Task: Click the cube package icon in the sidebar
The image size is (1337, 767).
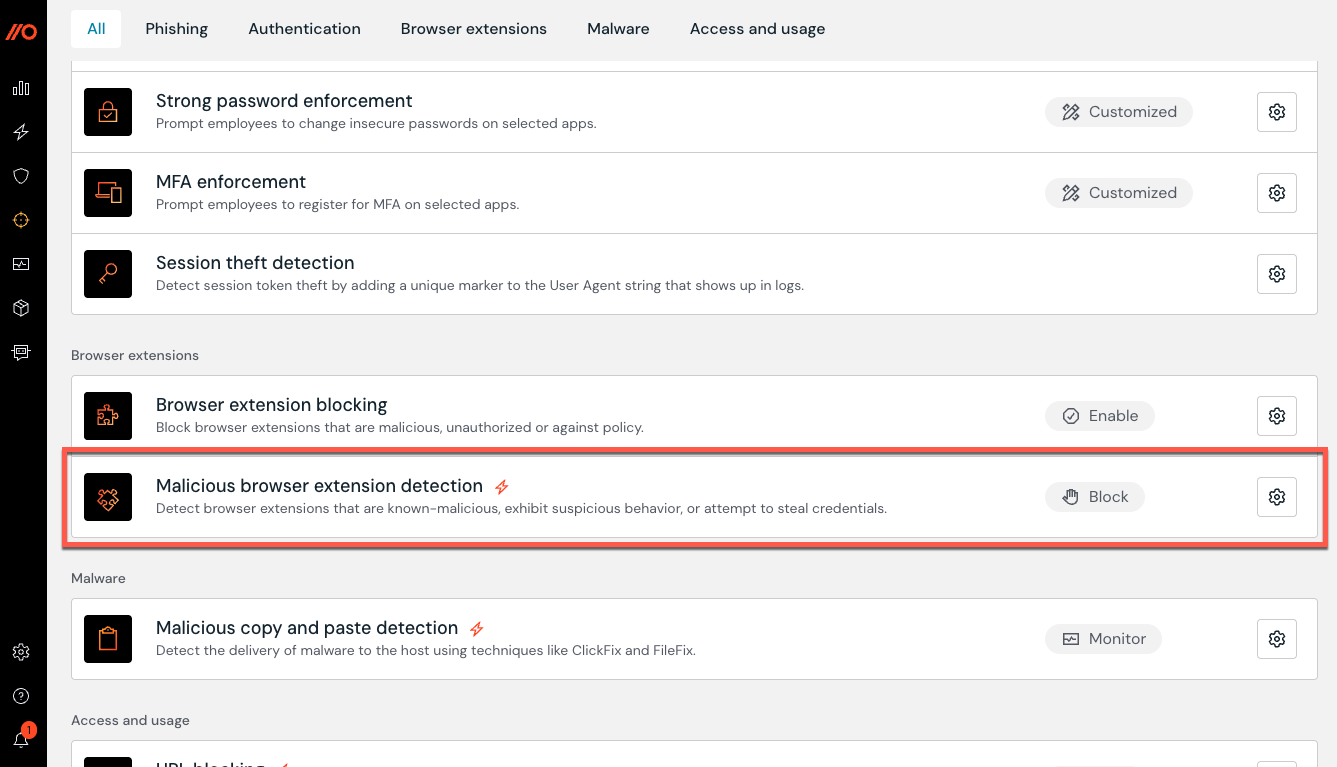Action: pyautogui.click(x=21, y=307)
